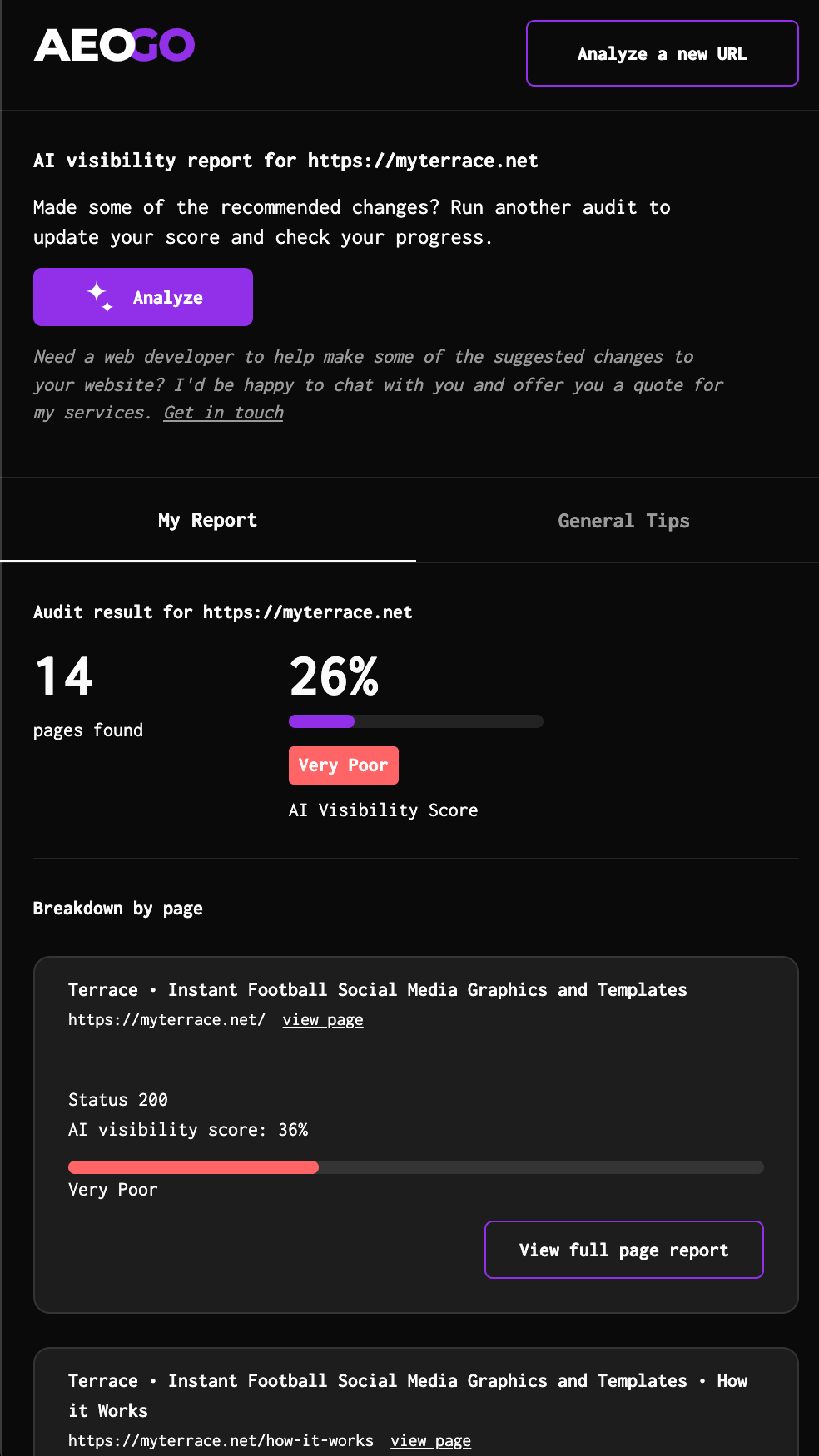The width and height of the screenshot is (819, 1456).
Task: Click the sparkle icon on Analyze button
Action: click(100, 297)
